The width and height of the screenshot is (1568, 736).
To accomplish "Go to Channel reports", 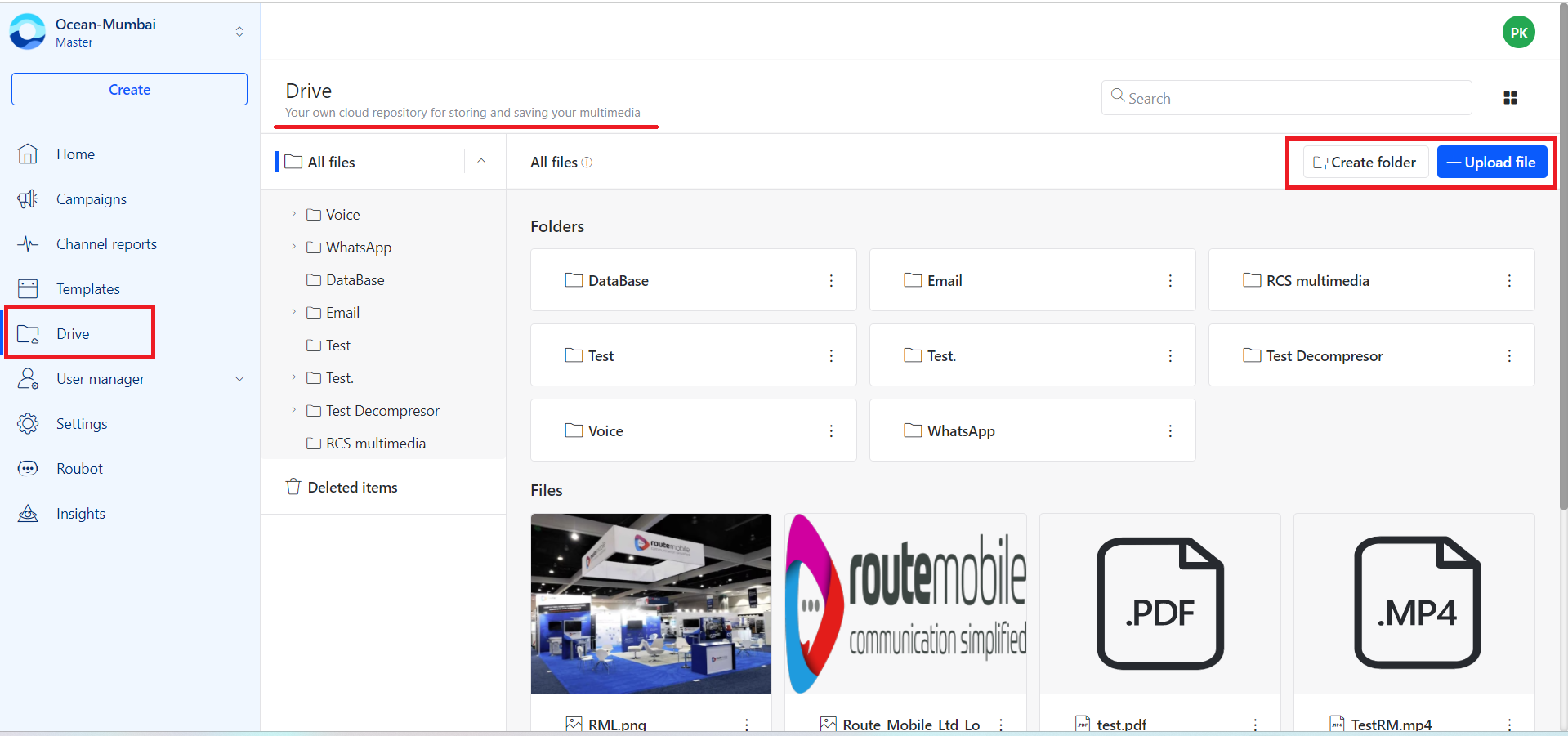I will coord(106,244).
